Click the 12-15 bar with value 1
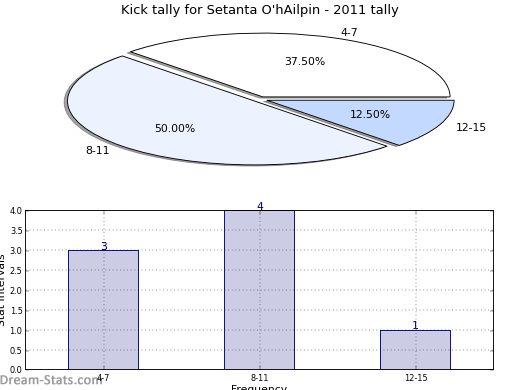The image size is (520, 390). (415, 350)
